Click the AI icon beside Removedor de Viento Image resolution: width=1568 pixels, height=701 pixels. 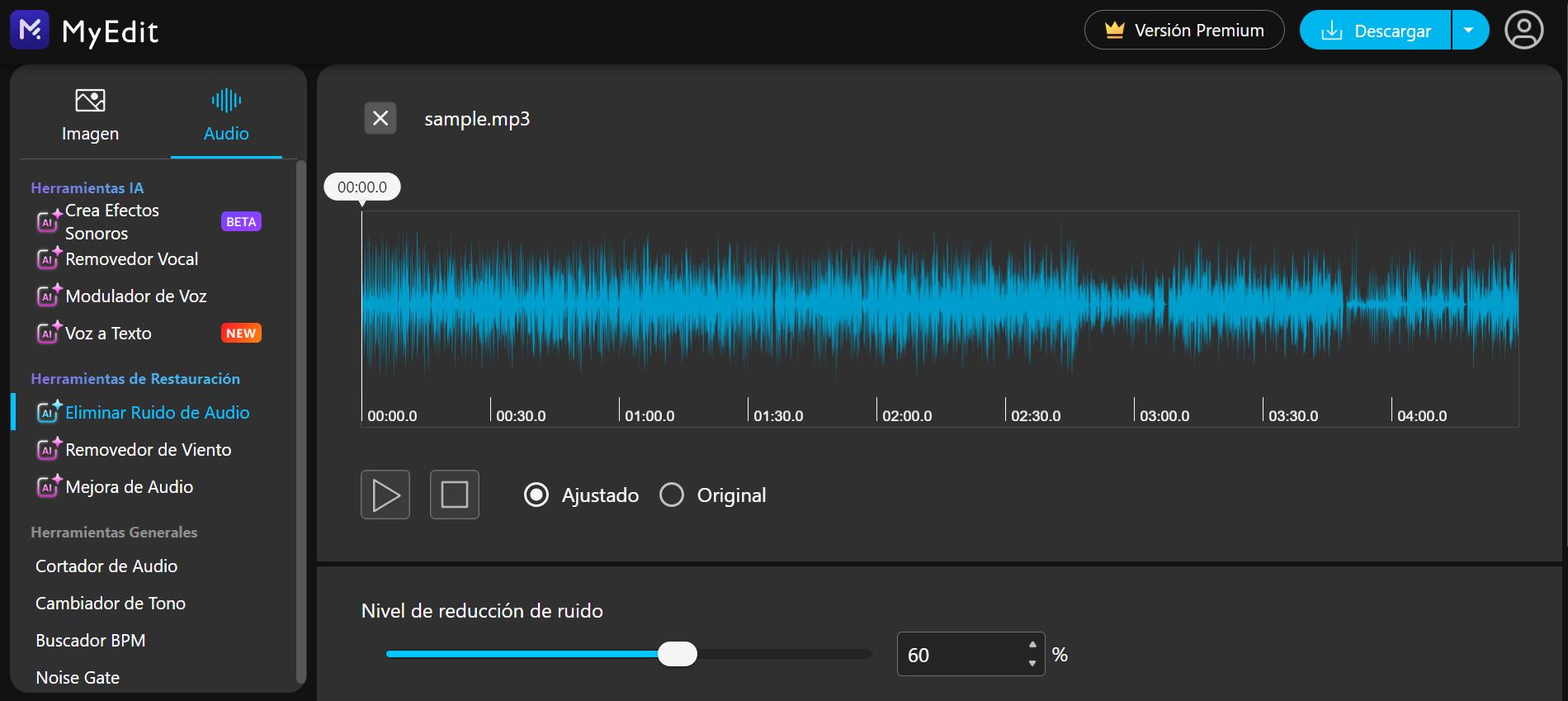[x=49, y=449]
